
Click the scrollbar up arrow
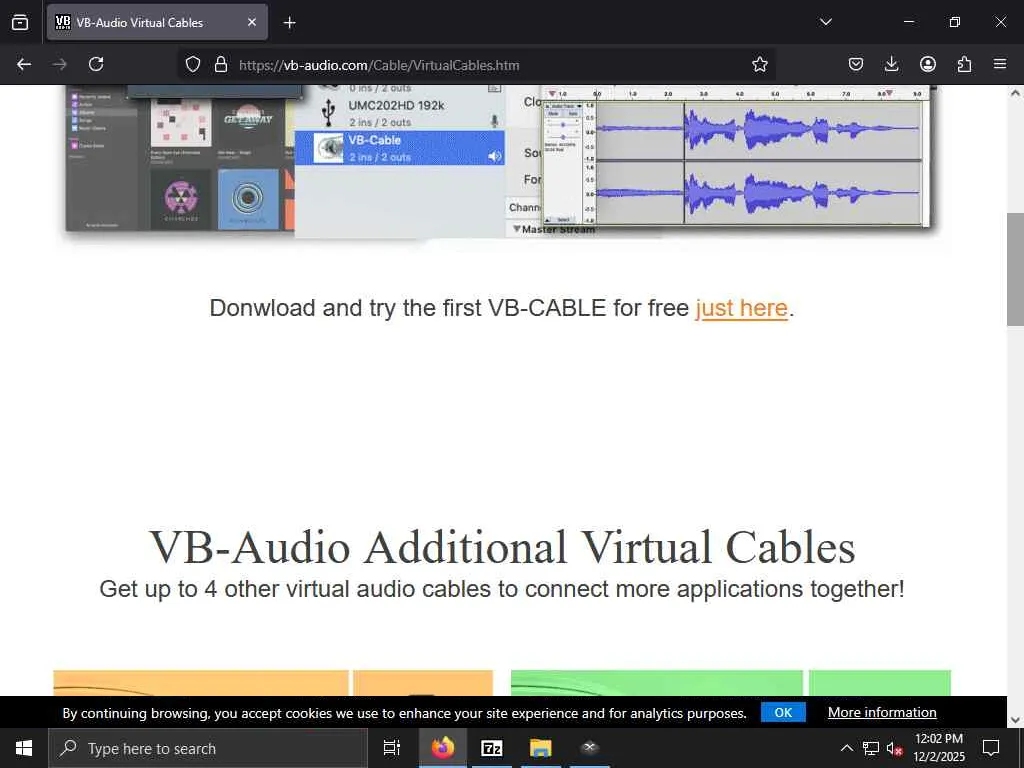(x=1015, y=93)
